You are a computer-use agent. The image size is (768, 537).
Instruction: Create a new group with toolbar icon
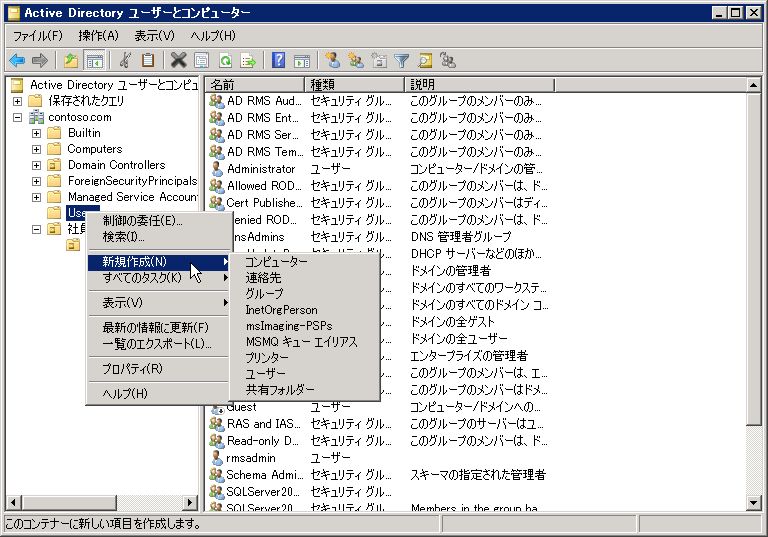coord(356,60)
